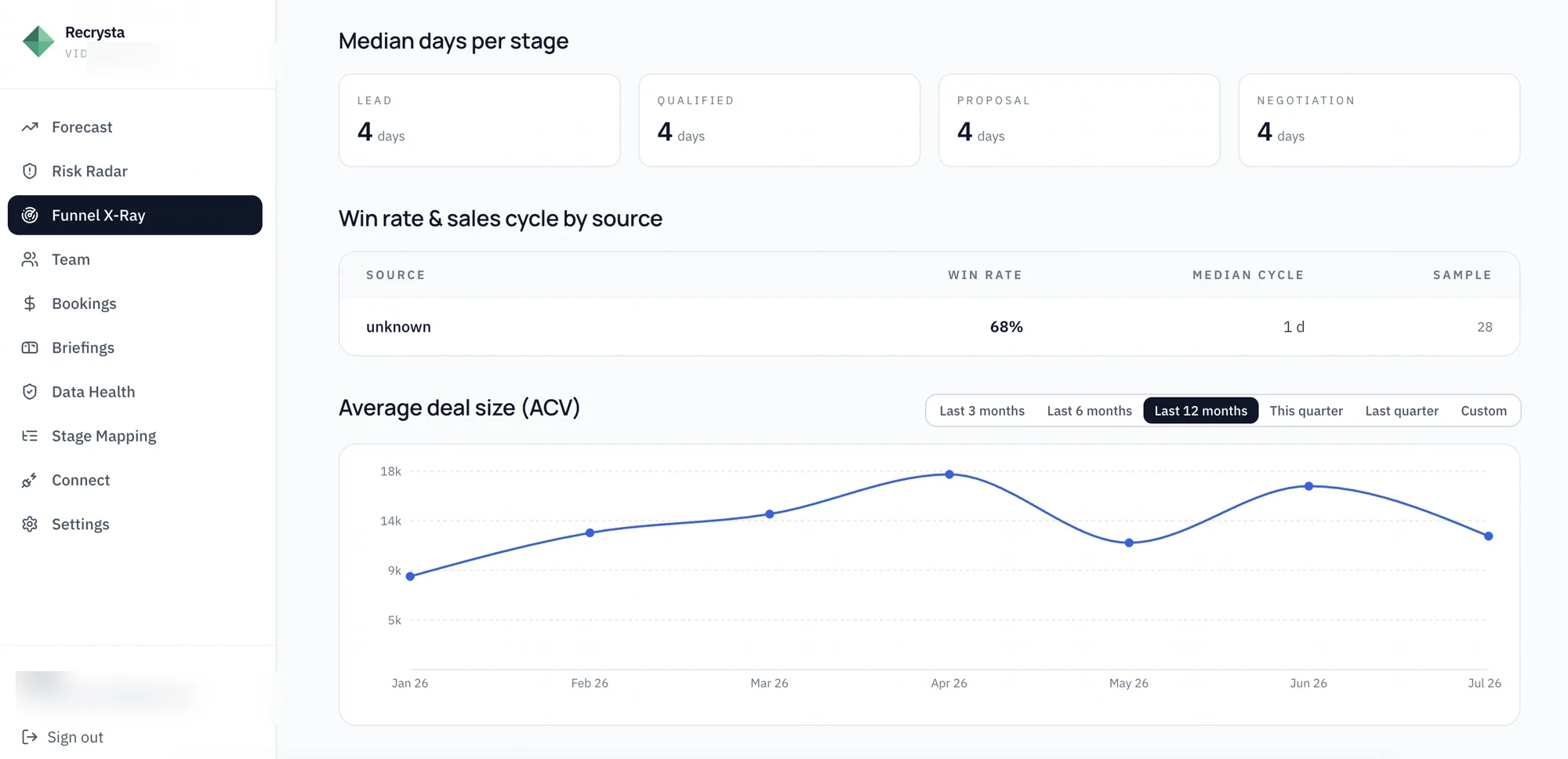The image size is (1568, 759).
Task: Click the Team people icon
Action: (30, 260)
